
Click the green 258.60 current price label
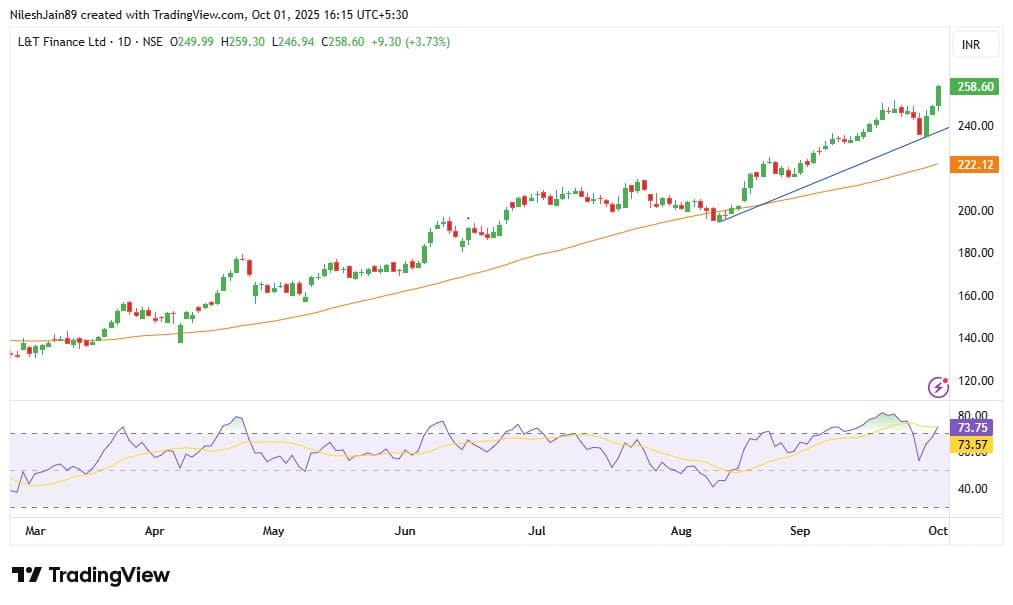coord(975,87)
